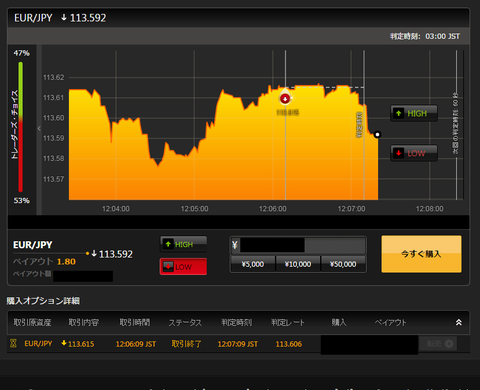The image size is (480, 390).
Task: Click the LOW button on the chart
Action: pyautogui.click(x=414, y=153)
